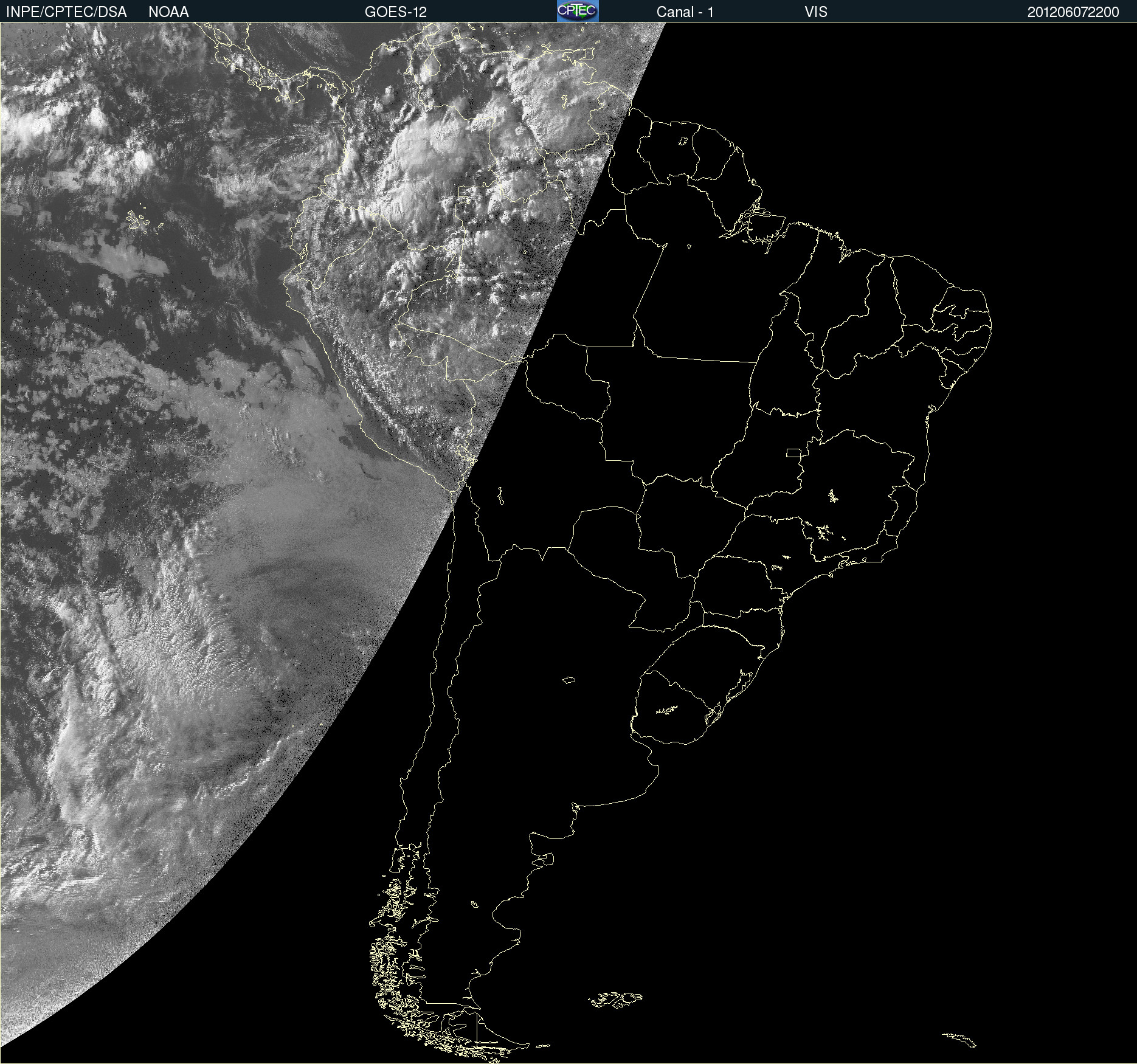Screen dimensions: 1137x1064
Task: Click the GOES-12 satellite label
Action: [396, 12]
